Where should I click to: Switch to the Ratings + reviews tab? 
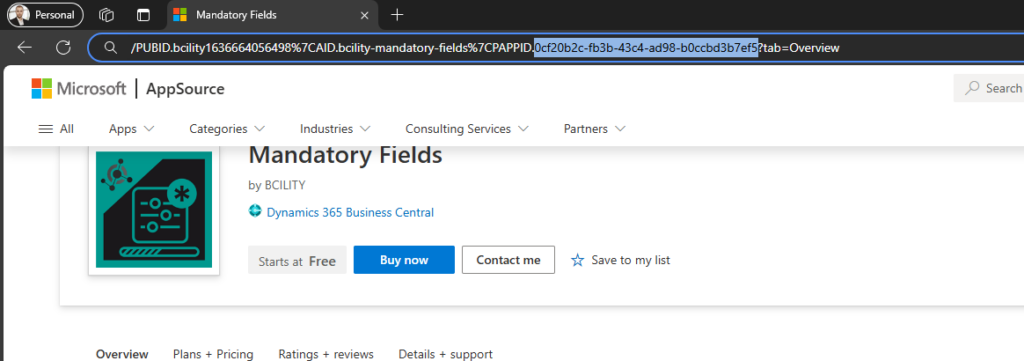(x=326, y=354)
